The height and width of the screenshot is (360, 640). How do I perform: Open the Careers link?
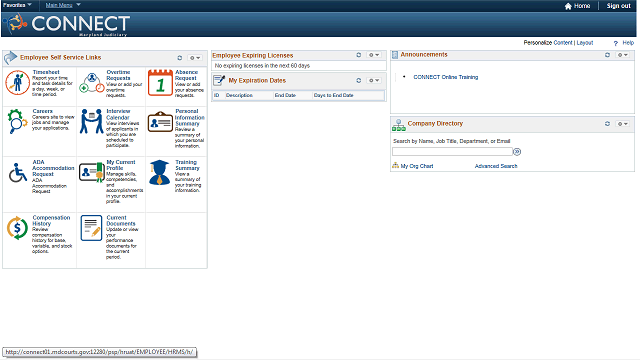coord(42,111)
